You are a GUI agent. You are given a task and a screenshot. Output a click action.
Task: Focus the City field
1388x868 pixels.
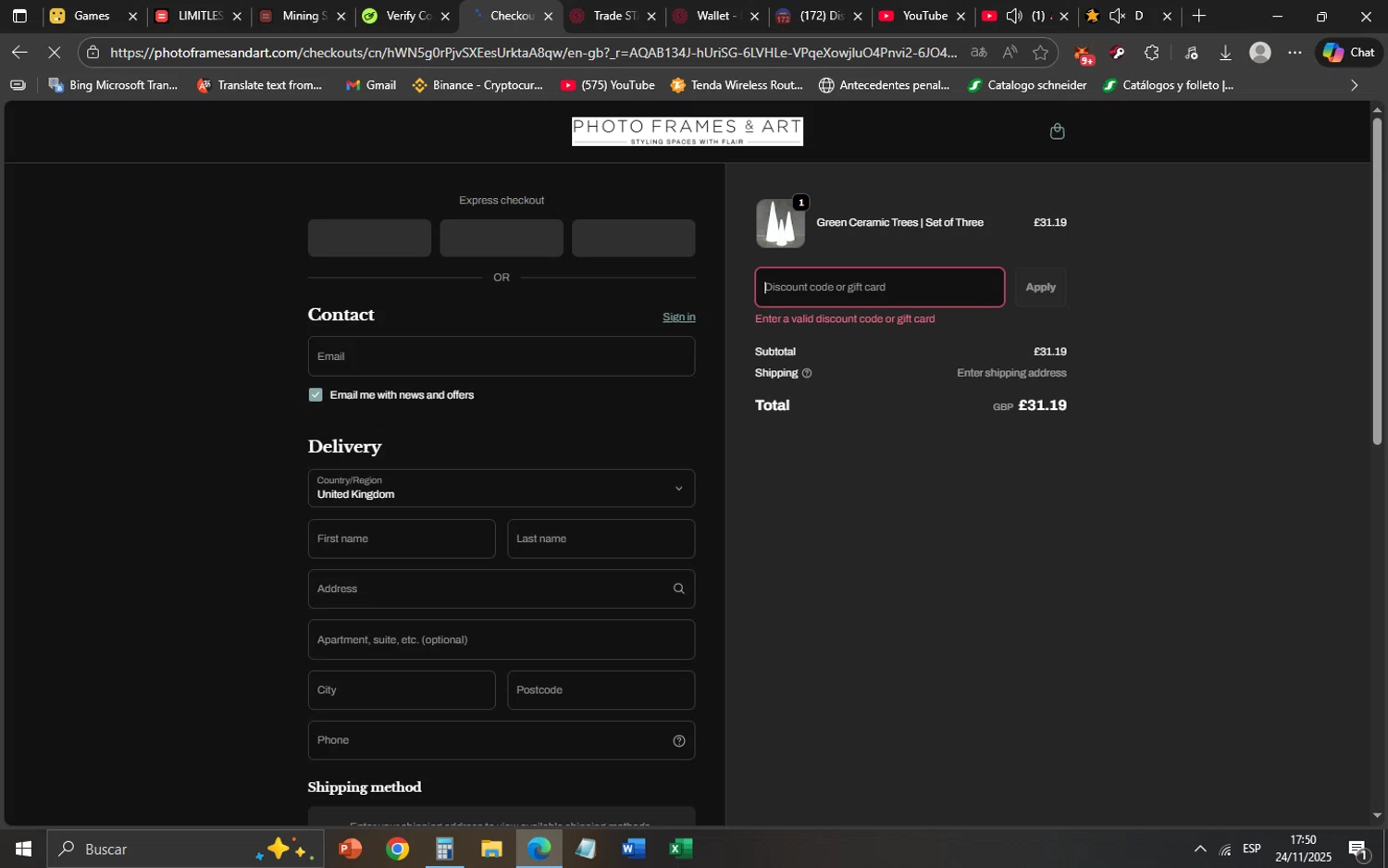pyautogui.click(x=402, y=690)
